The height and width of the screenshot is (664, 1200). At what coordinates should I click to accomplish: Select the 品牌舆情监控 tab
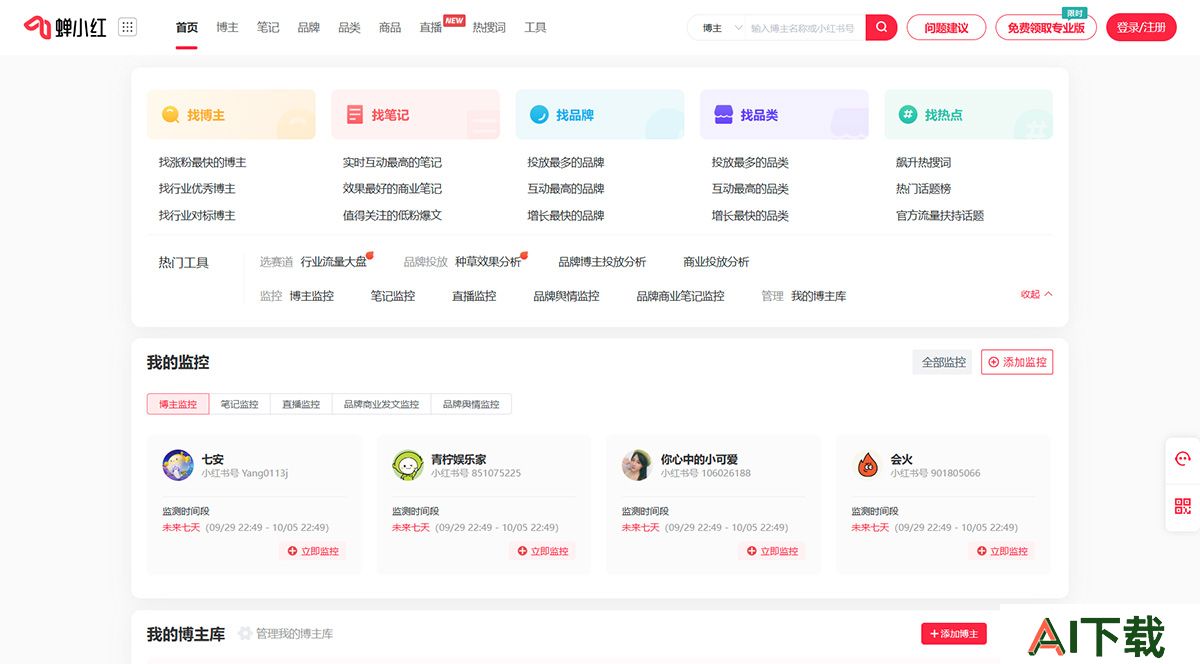coord(471,404)
